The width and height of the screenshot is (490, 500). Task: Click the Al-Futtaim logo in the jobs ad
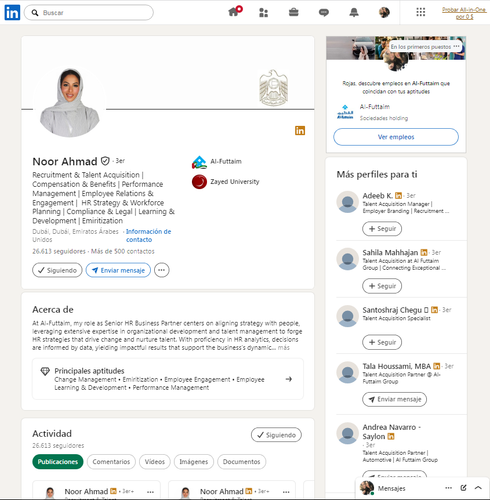point(345,112)
